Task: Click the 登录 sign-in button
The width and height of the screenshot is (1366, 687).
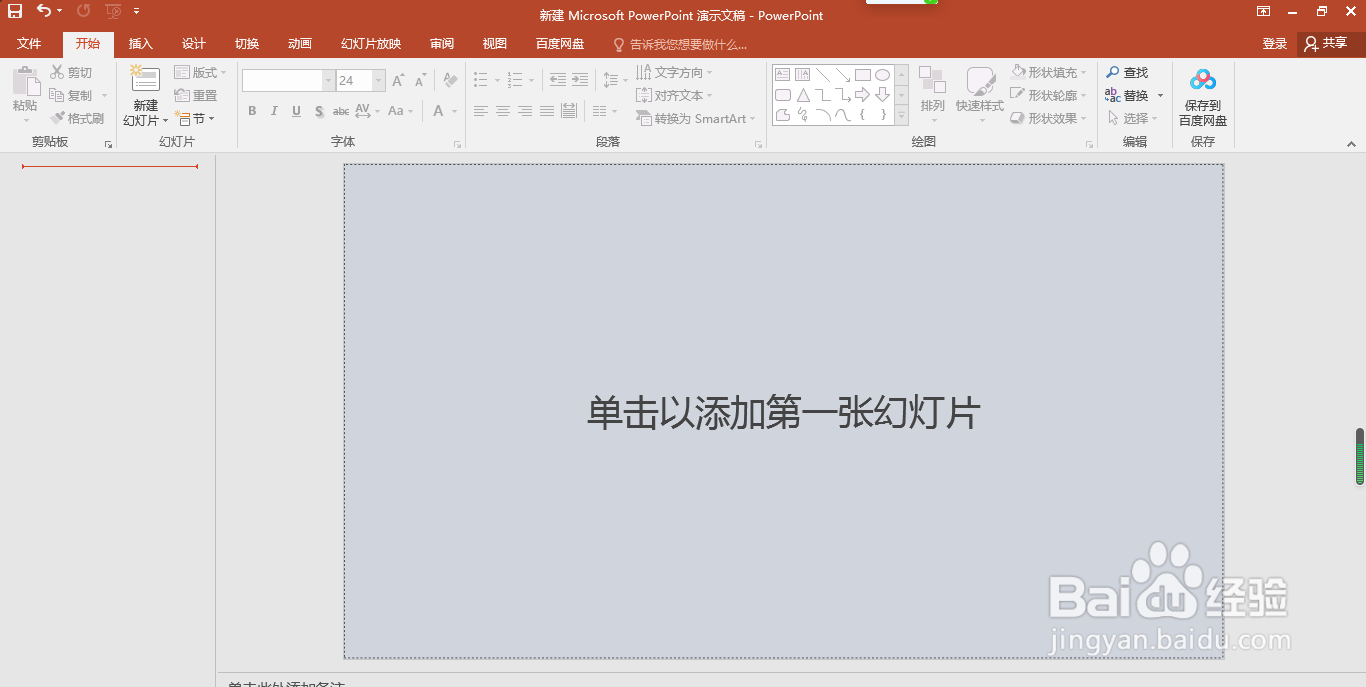Action: 1273,43
